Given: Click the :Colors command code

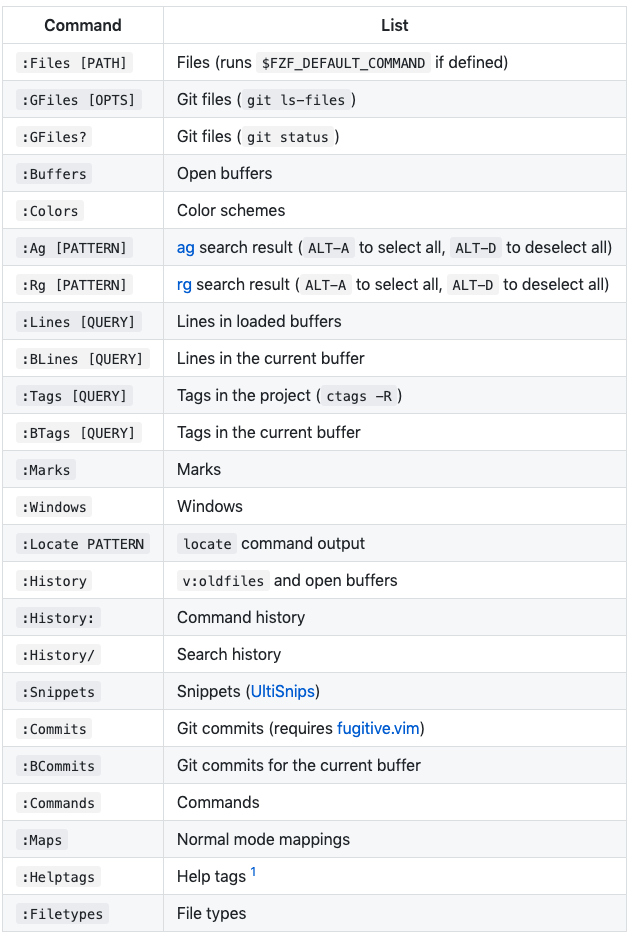Looking at the screenshot, I should pos(50,211).
